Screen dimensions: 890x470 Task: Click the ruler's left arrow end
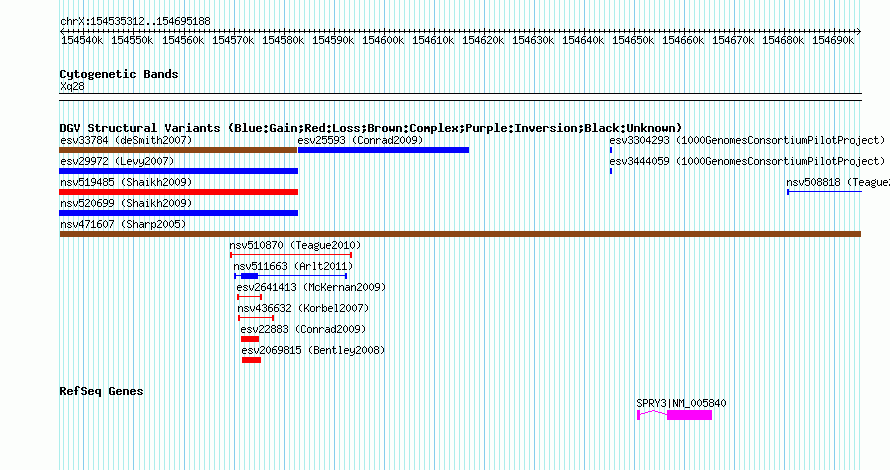(62, 31)
